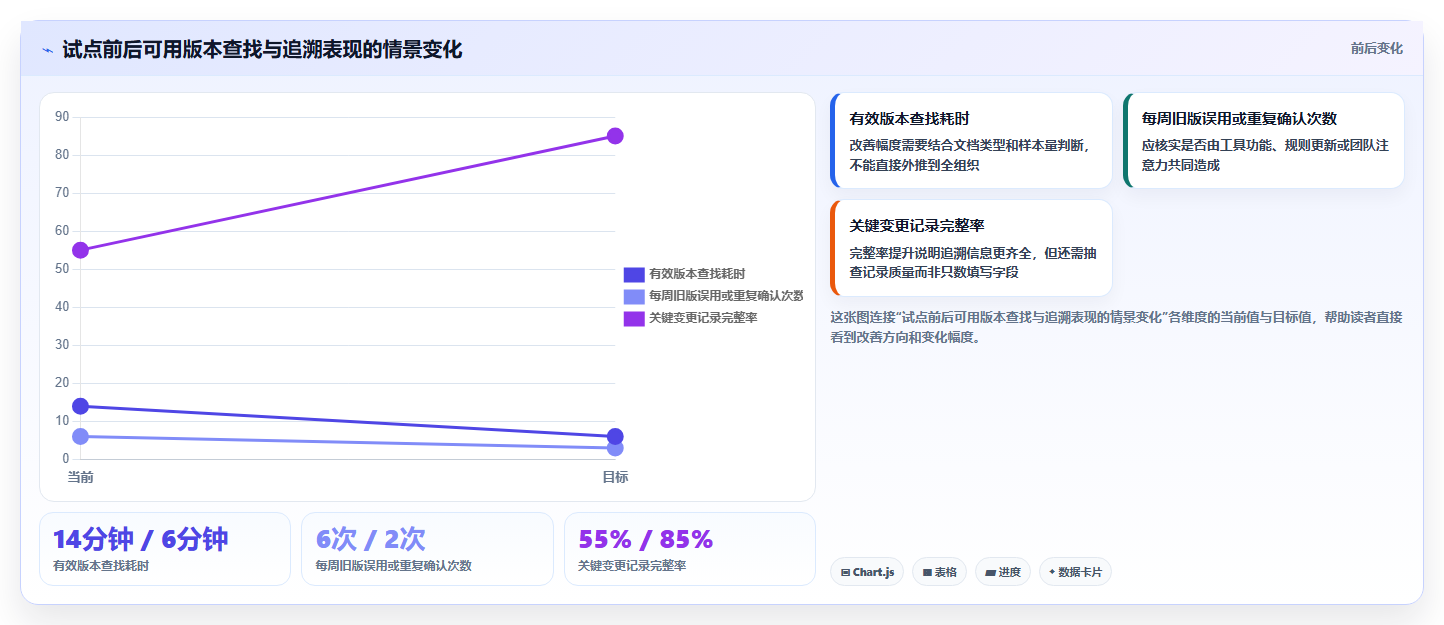
Task: Click the 当前 x-axis label
Action: [x=80, y=477]
